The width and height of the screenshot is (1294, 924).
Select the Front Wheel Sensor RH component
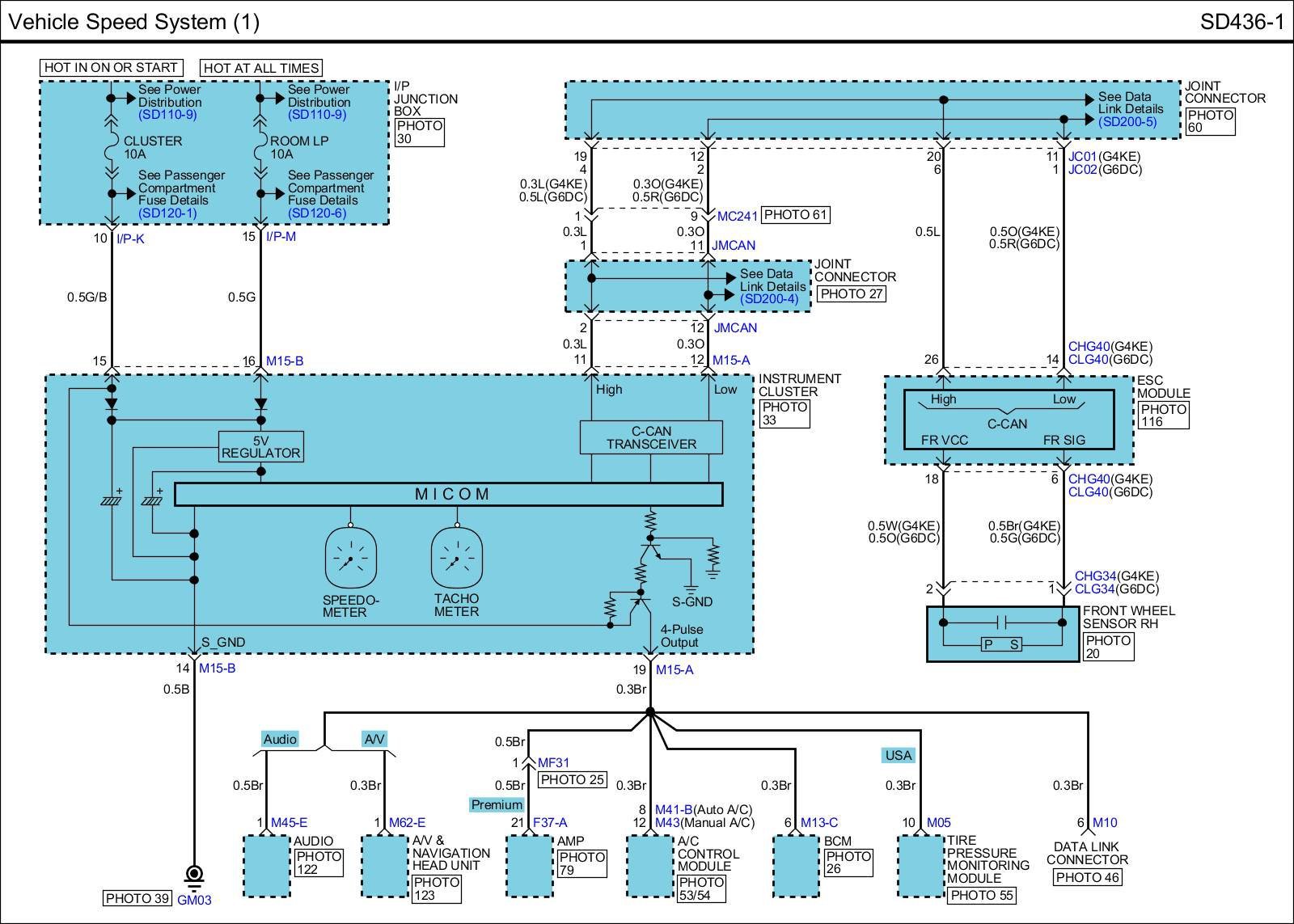pos(1002,634)
